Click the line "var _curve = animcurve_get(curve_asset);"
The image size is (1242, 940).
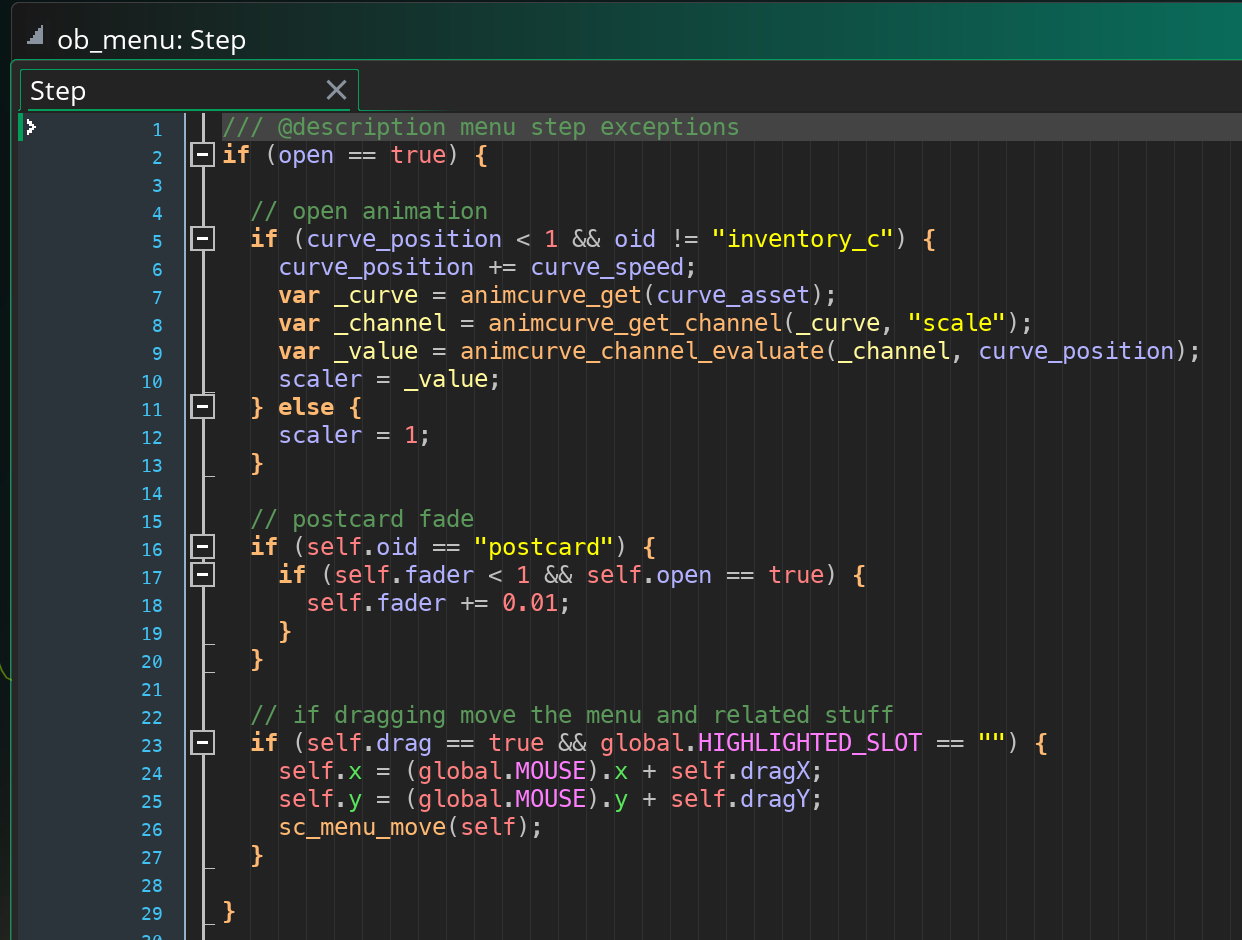click(557, 295)
